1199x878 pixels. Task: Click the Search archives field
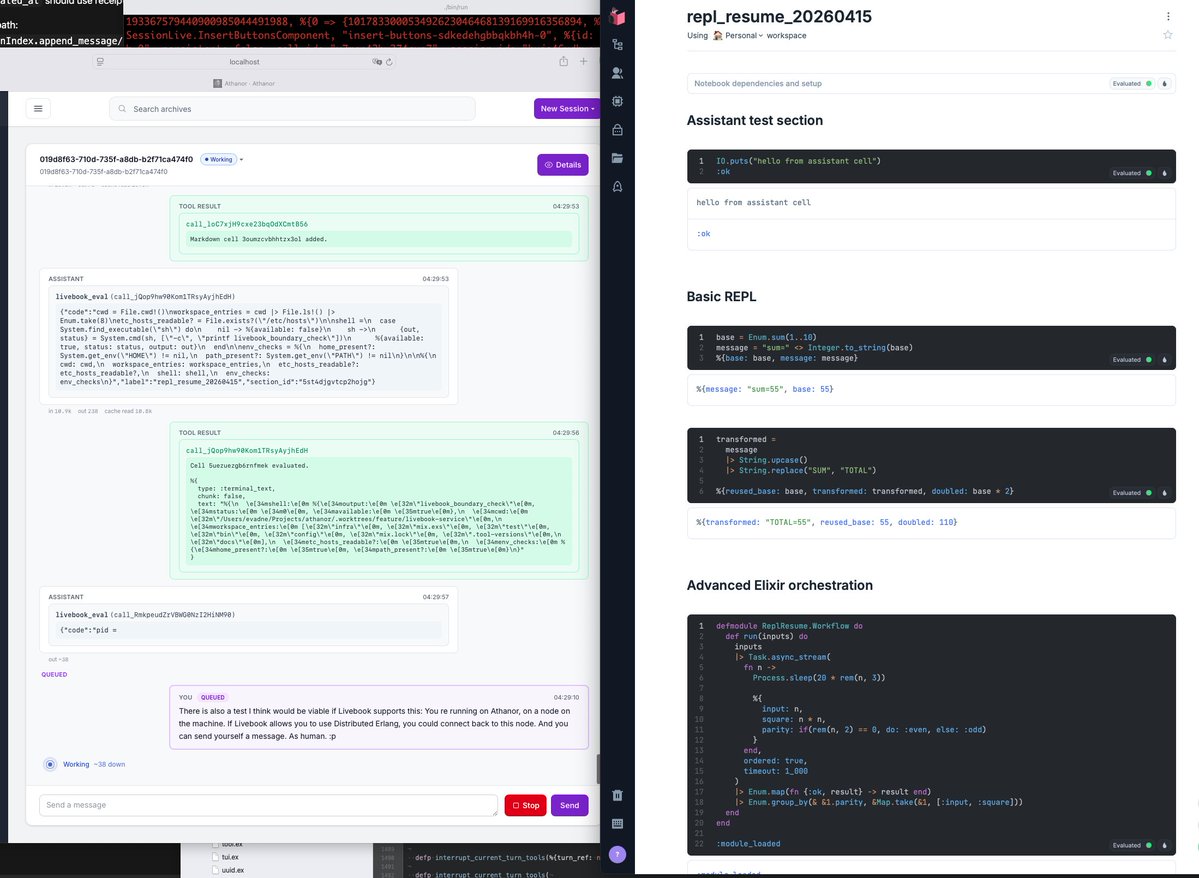point(292,109)
